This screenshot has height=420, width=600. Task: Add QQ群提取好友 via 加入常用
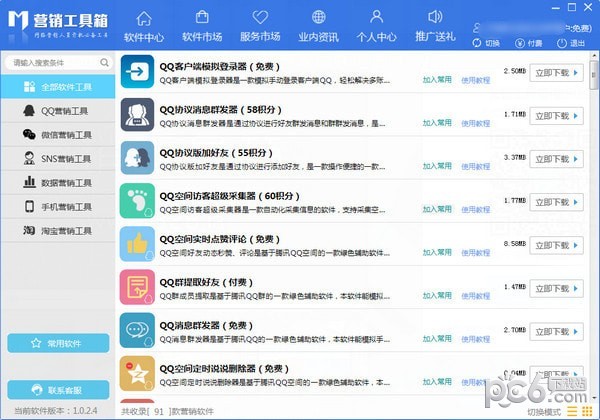[437, 296]
